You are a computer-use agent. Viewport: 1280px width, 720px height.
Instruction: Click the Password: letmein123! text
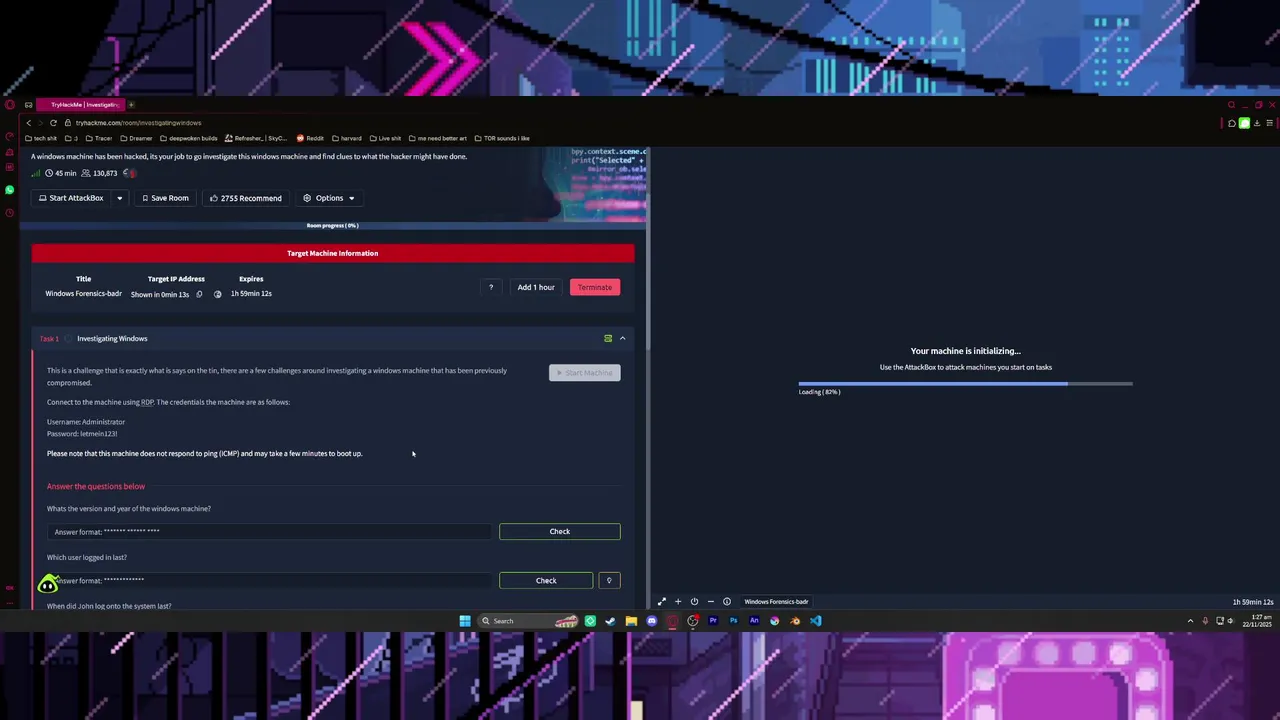tap(82, 433)
